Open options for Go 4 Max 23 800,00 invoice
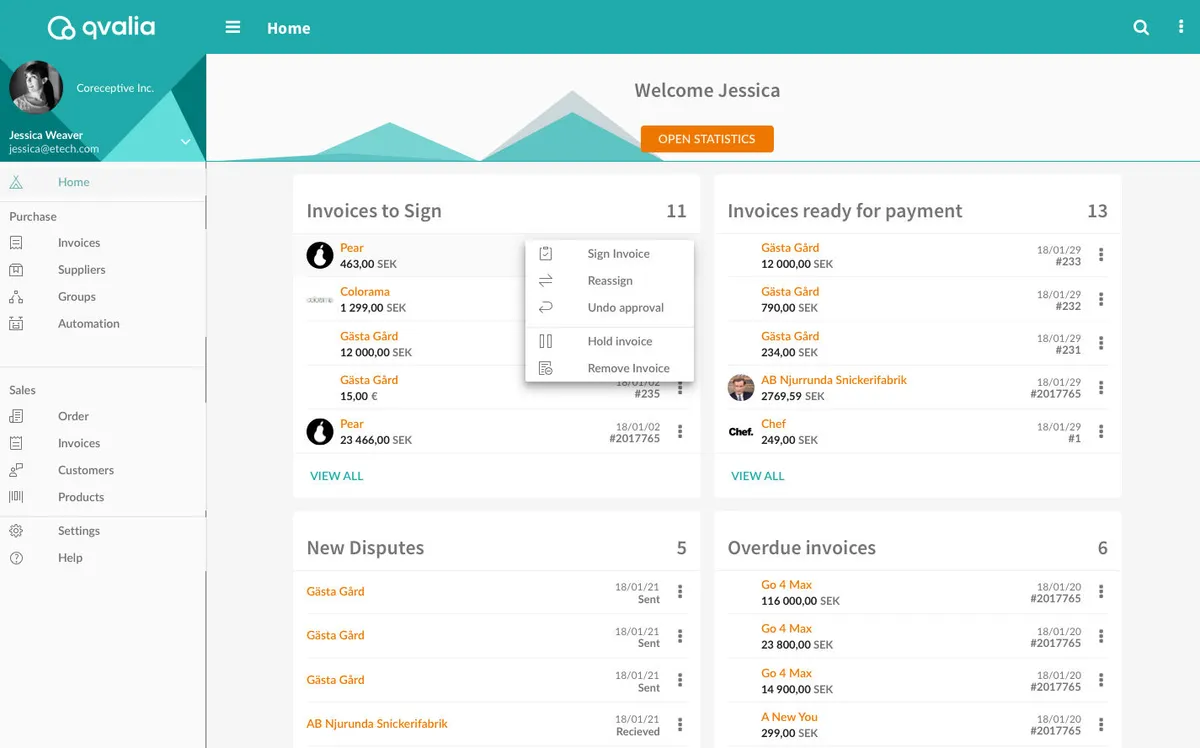This screenshot has width=1200, height=748. click(x=1101, y=636)
